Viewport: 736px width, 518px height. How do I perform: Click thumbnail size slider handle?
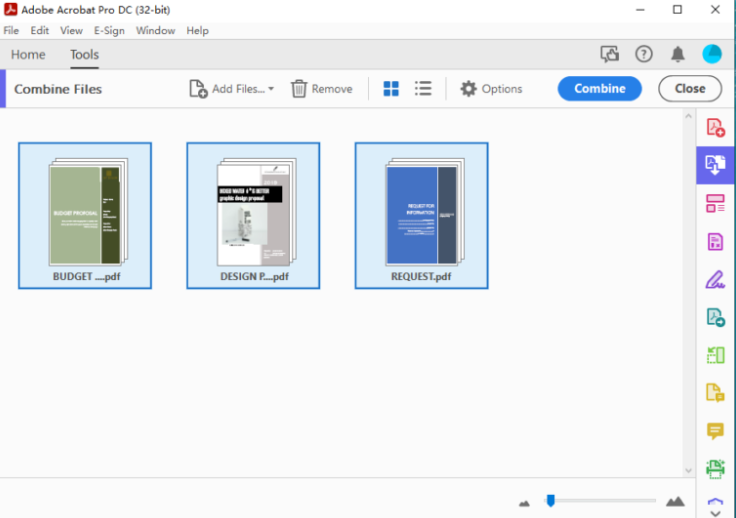[x=551, y=501]
